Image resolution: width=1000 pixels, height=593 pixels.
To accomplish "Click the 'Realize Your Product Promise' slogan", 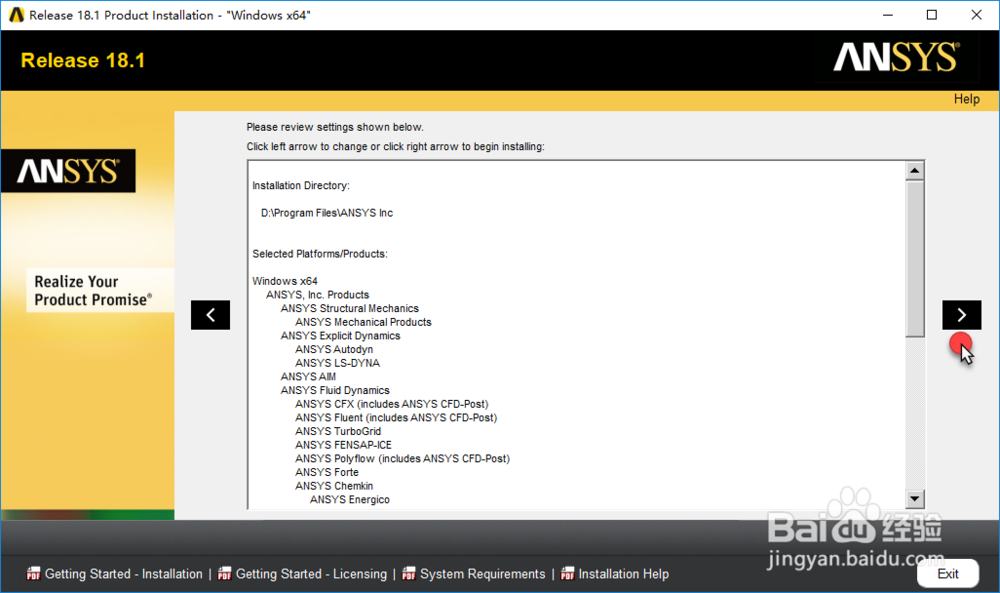I will tap(93, 291).
